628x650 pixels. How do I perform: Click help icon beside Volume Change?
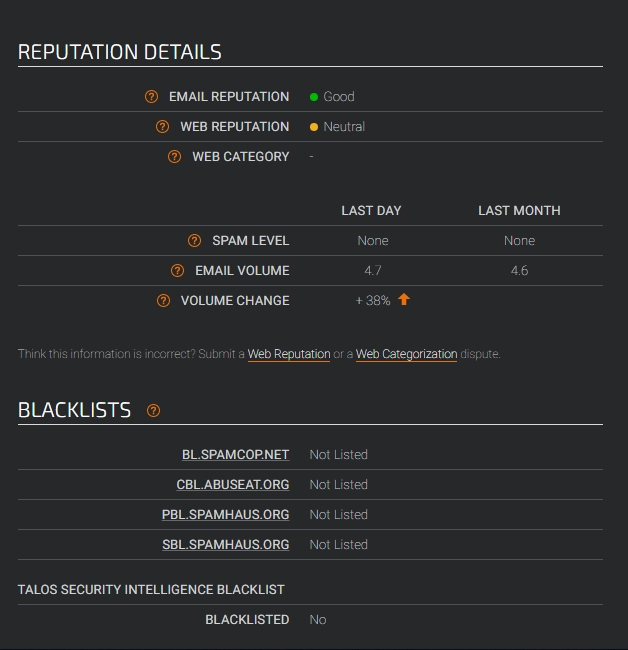tap(164, 301)
